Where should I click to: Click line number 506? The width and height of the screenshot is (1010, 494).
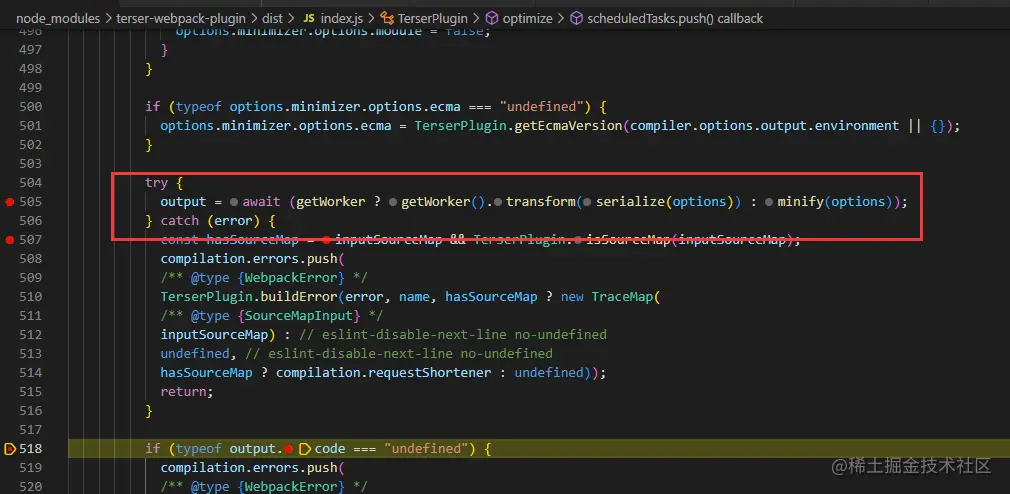(31, 221)
